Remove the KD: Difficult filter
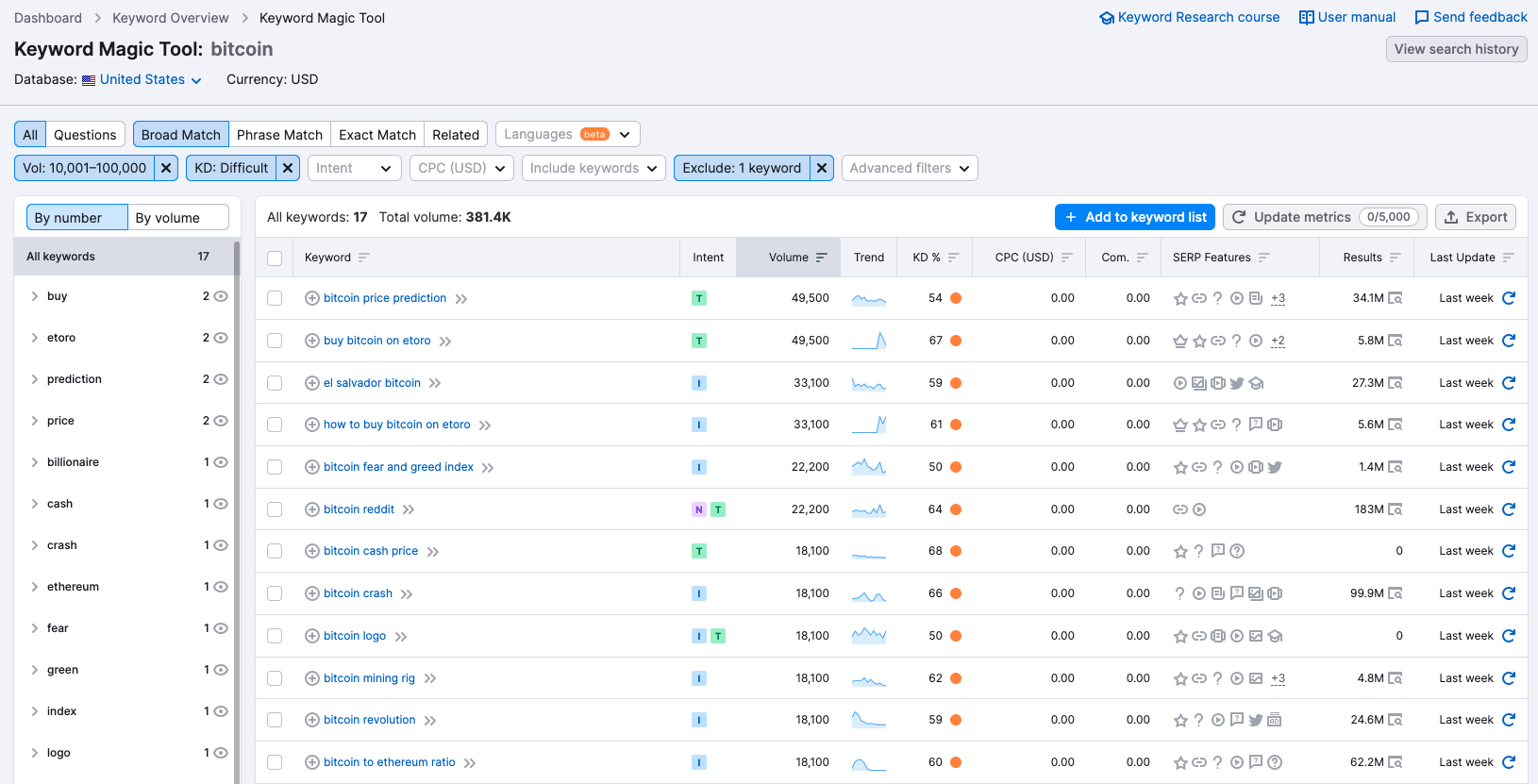This screenshot has height=784, width=1538. pyautogui.click(x=289, y=168)
